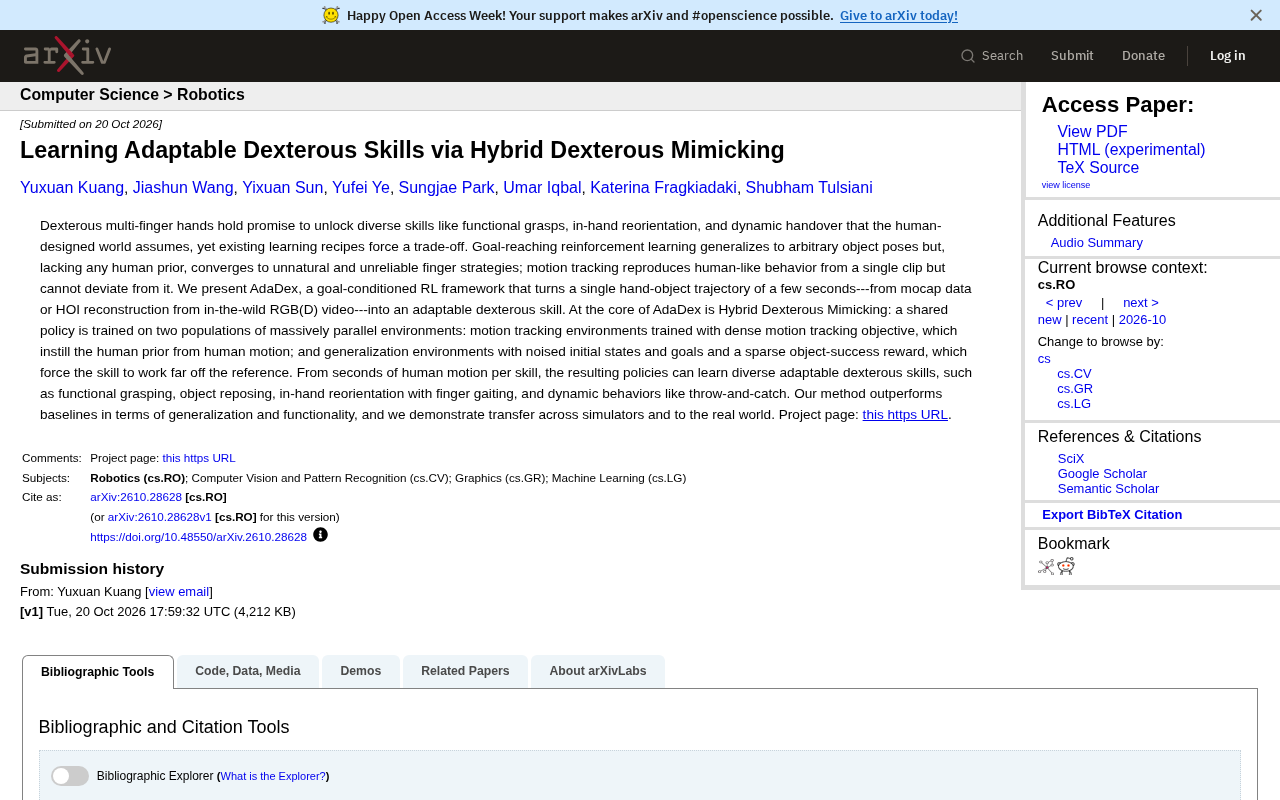Switch to the Code, Data, Media tab
This screenshot has width=1280, height=800.
pos(248,671)
